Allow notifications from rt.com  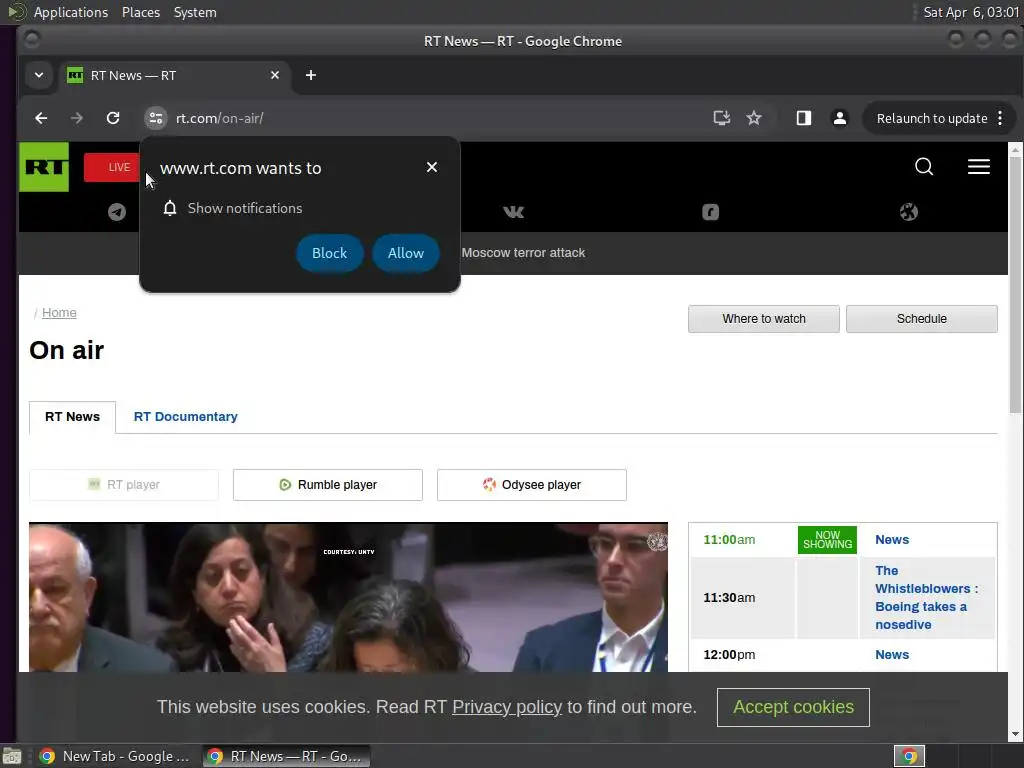[406, 253]
